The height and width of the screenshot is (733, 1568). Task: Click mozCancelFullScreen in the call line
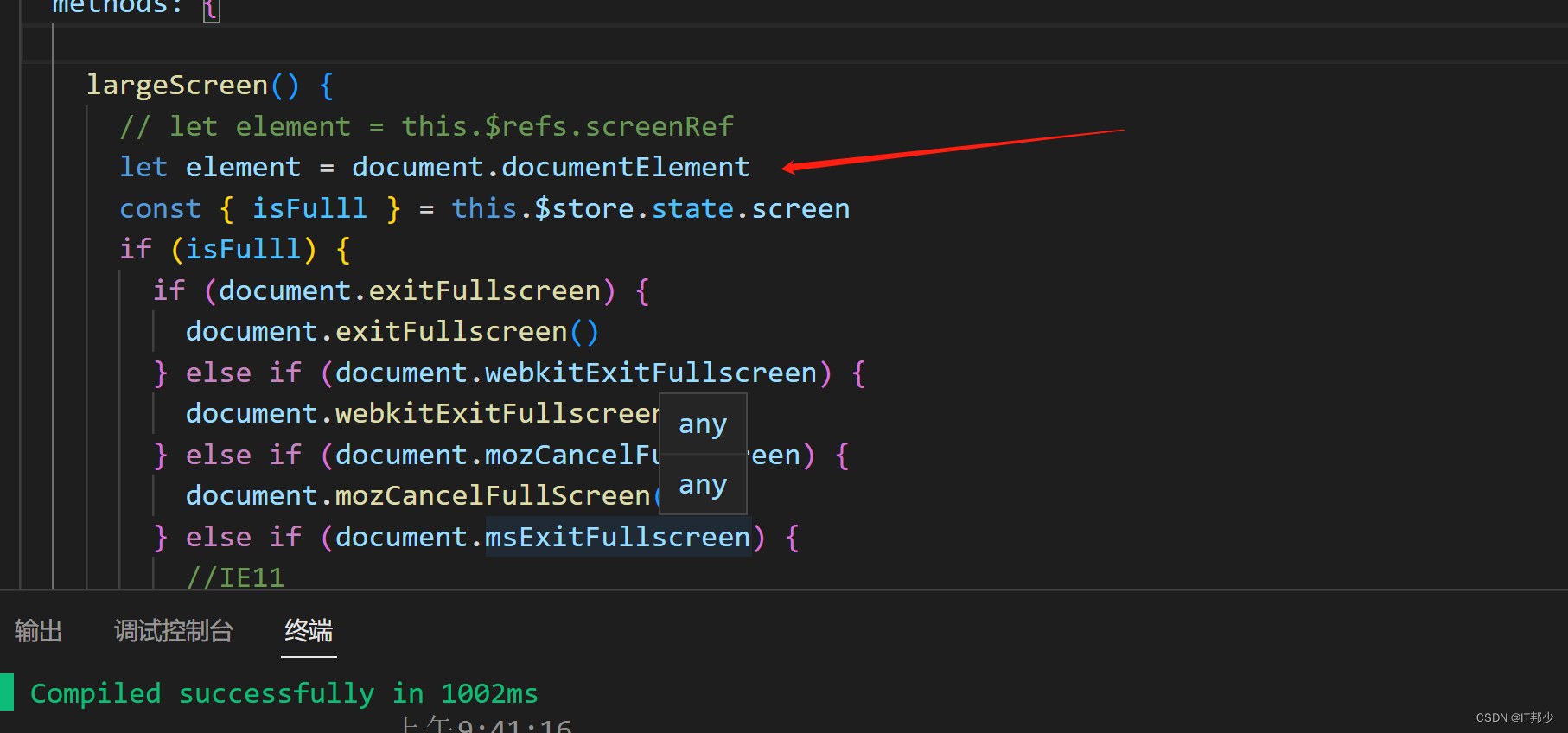coord(493,495)
